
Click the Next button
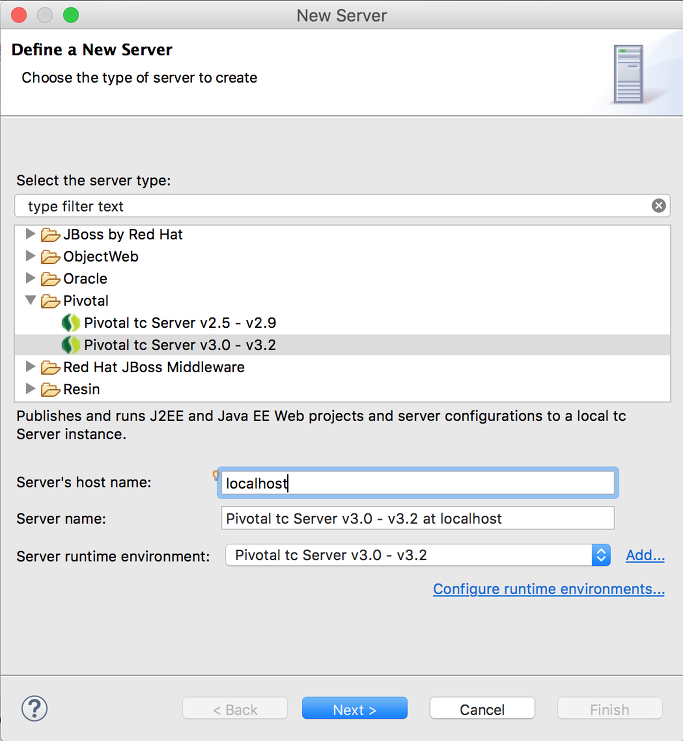coord(354,708)
